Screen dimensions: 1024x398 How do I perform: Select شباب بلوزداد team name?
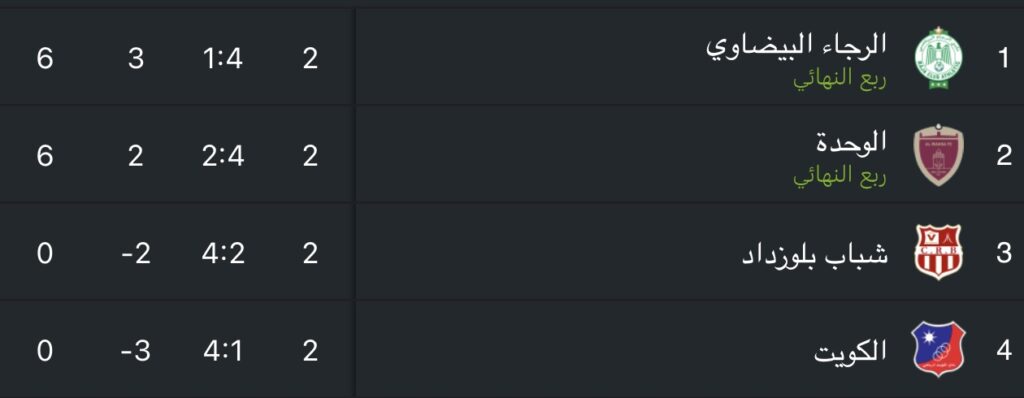coord(815,254)
